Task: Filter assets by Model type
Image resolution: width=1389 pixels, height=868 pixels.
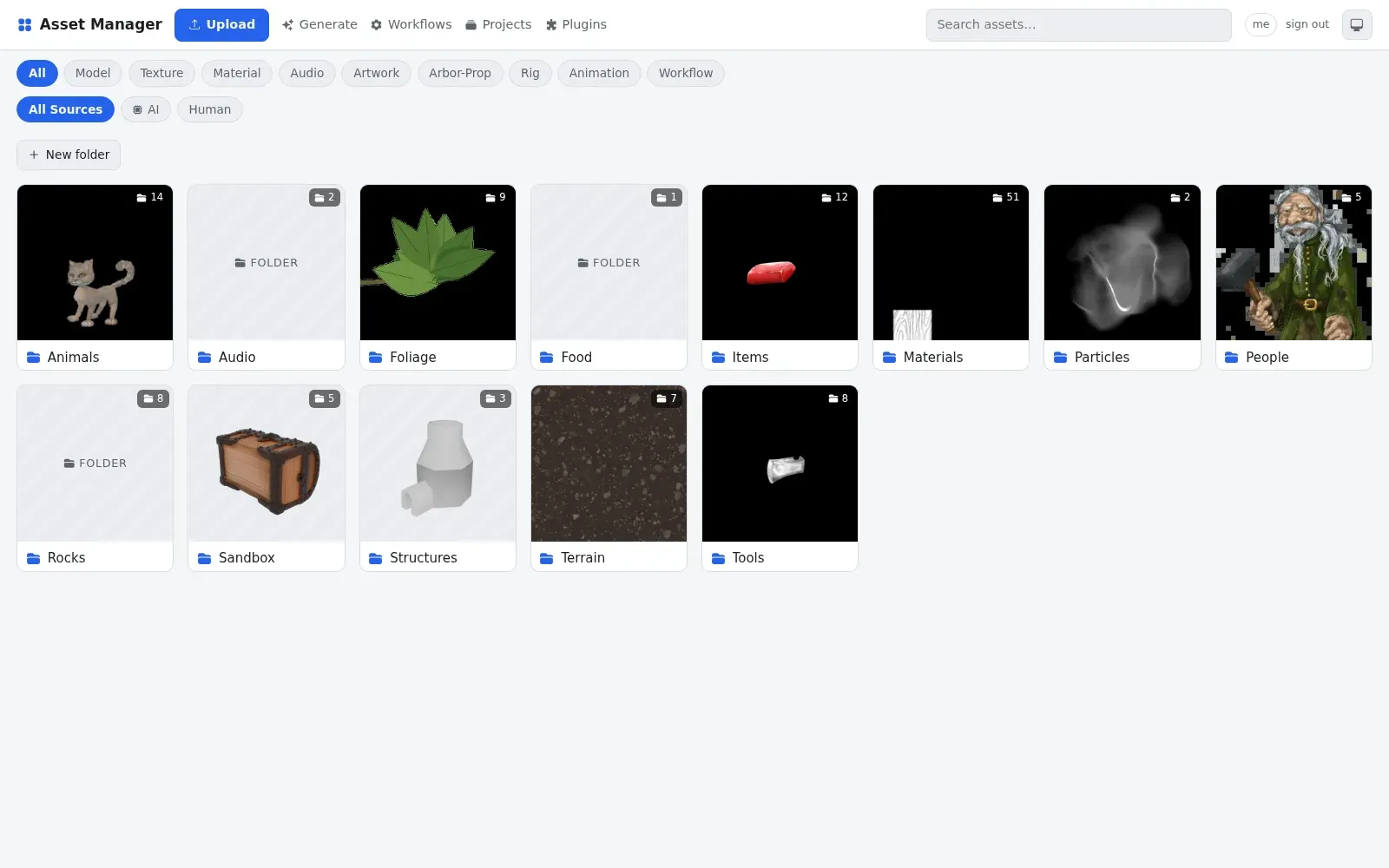Action: (x=93, y=73)
